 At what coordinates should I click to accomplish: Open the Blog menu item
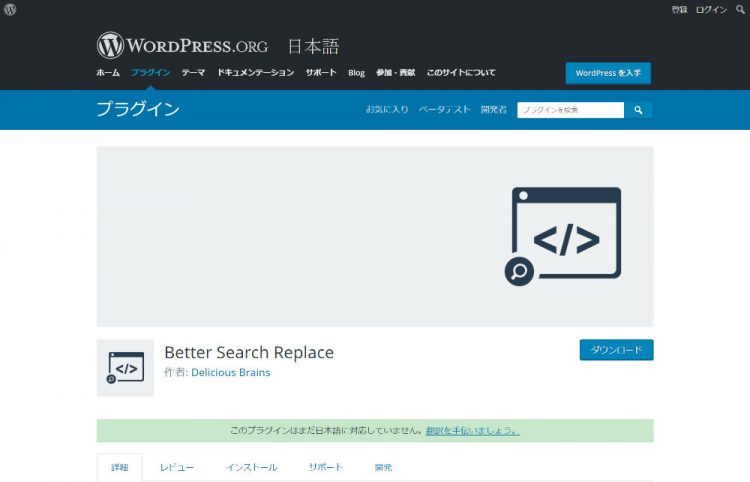[x=356, y=73]
